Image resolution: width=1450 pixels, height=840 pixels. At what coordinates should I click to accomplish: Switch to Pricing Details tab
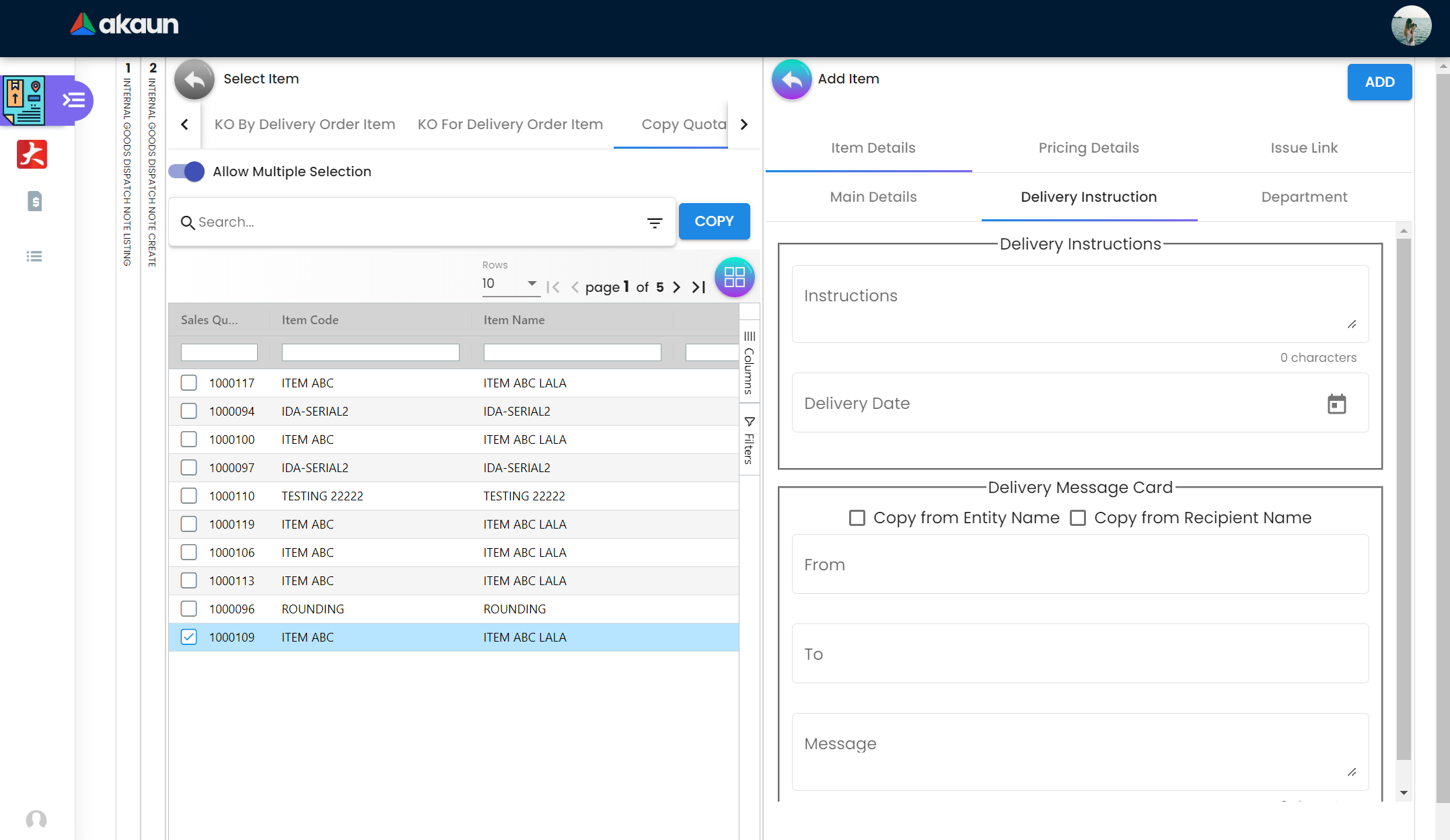tap(1088, 148)
